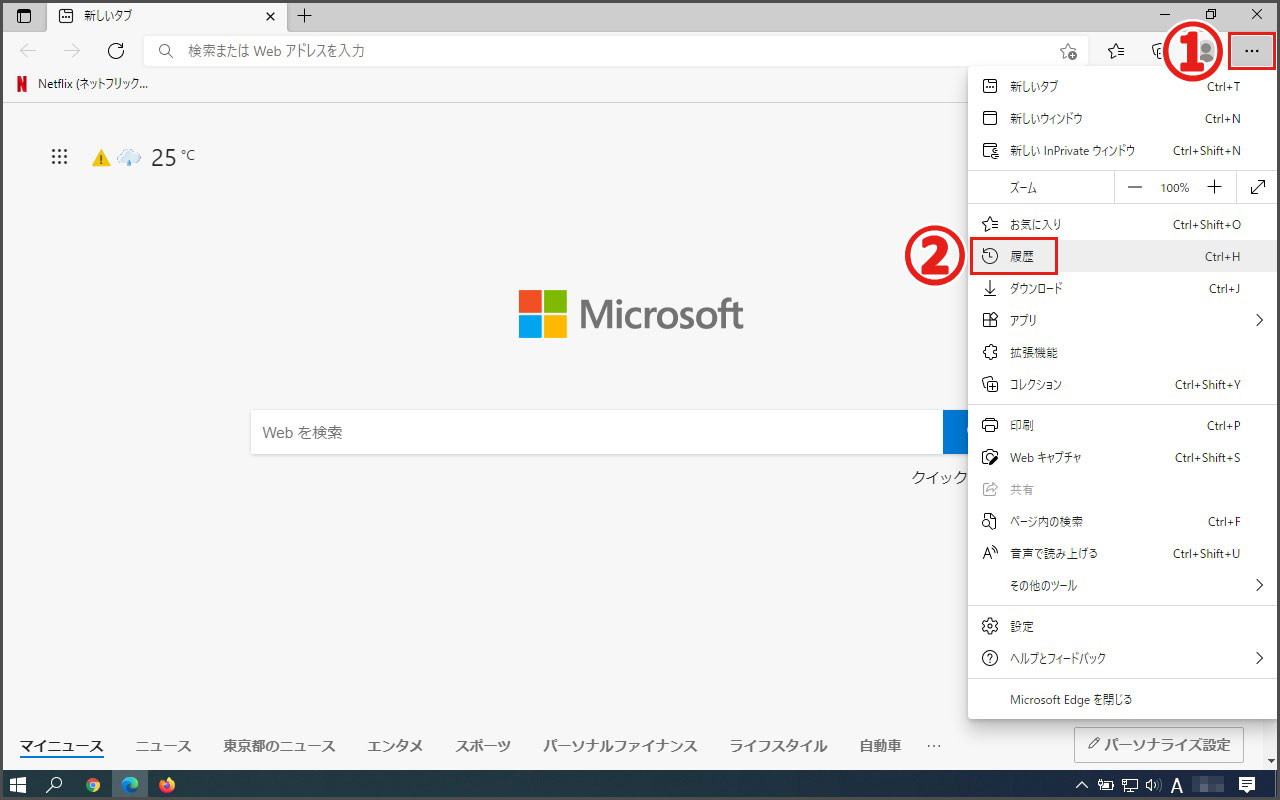This screenshot has width=1280, height=800.
Task: Open the tab actions menu icon
Action: (x=24, y=16)
